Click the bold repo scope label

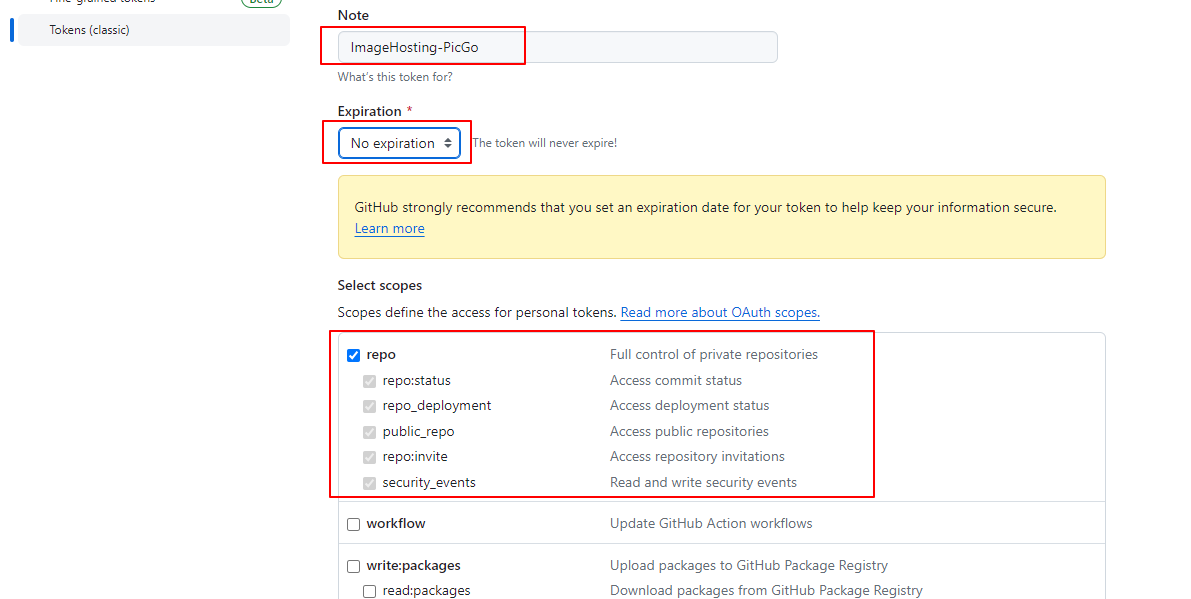click(381, 355)
